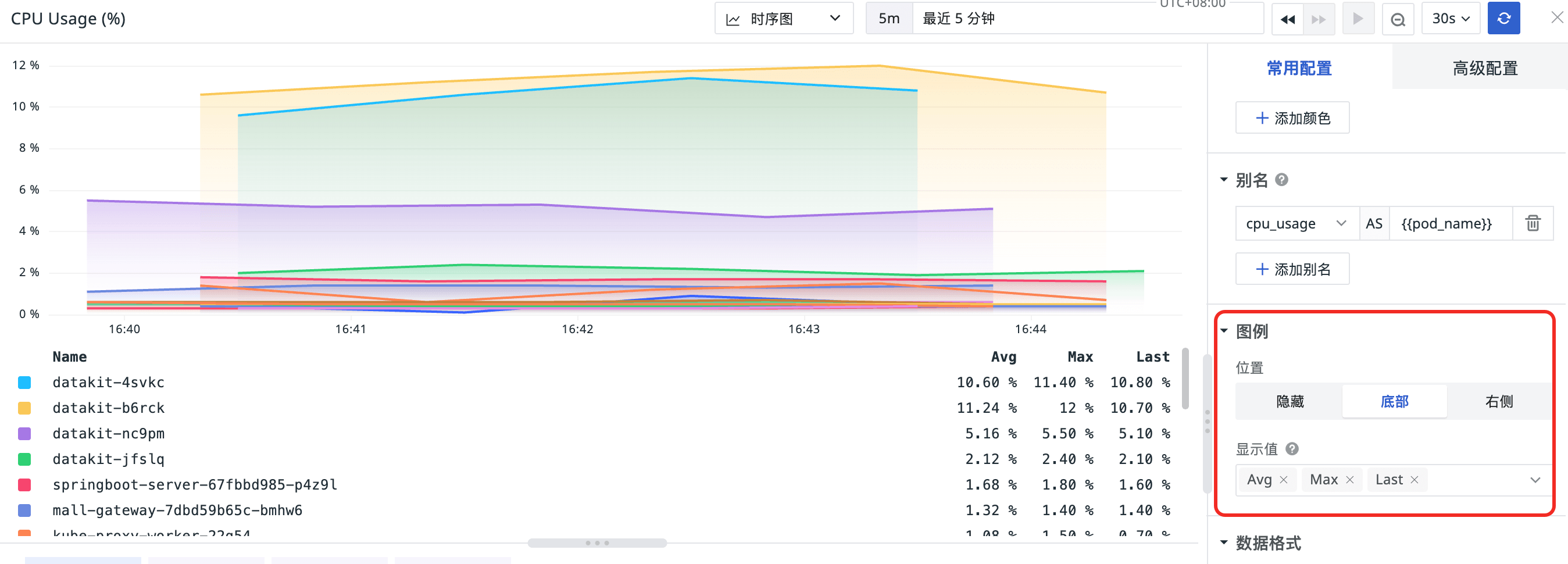Set legend position to 右侧
The image size is (1568, 564).
[x=1499, y=401]
